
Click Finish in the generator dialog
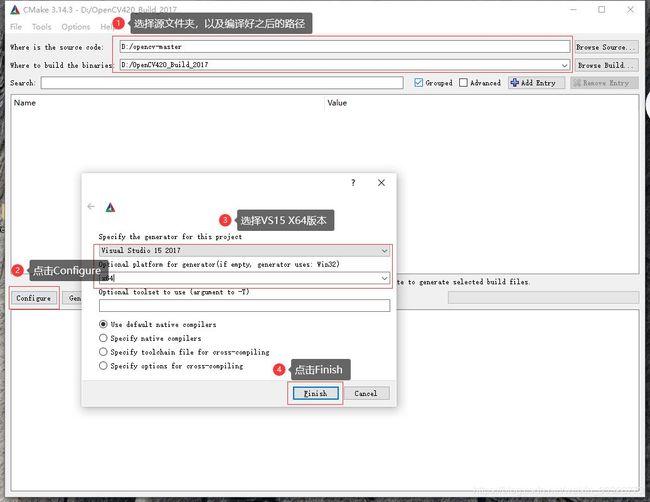[x=315, y=393]
